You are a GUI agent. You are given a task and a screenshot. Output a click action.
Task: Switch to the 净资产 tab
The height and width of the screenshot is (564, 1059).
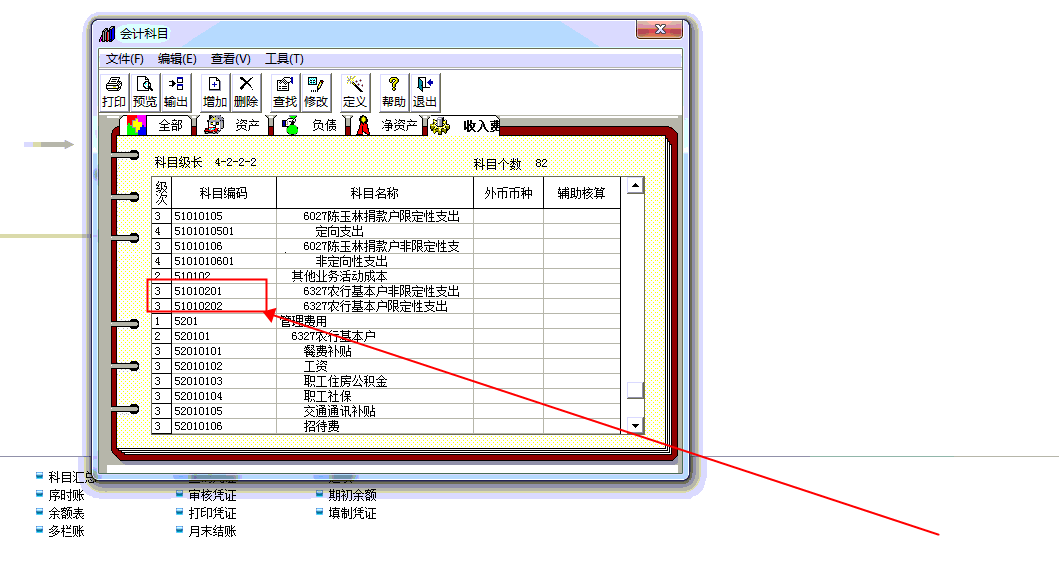[x=388, y=125]
